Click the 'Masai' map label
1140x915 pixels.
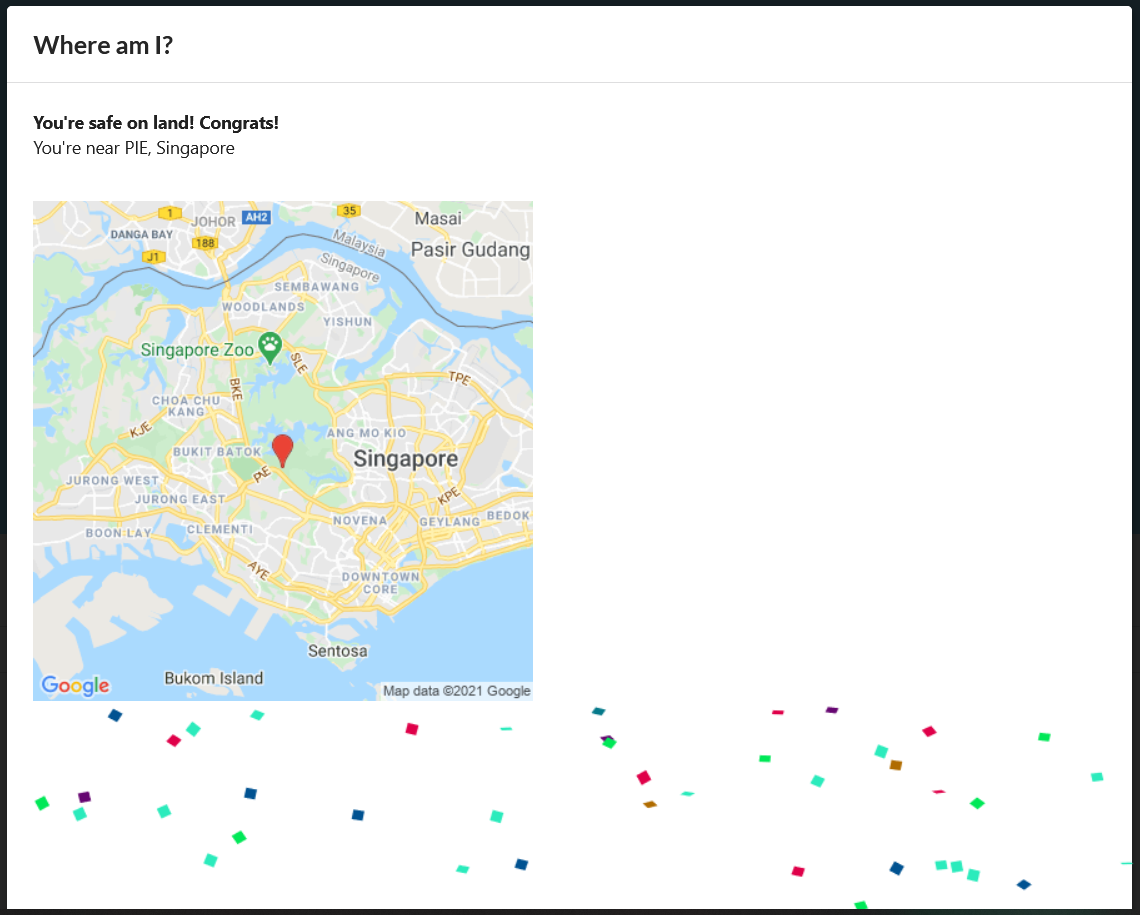438,218
